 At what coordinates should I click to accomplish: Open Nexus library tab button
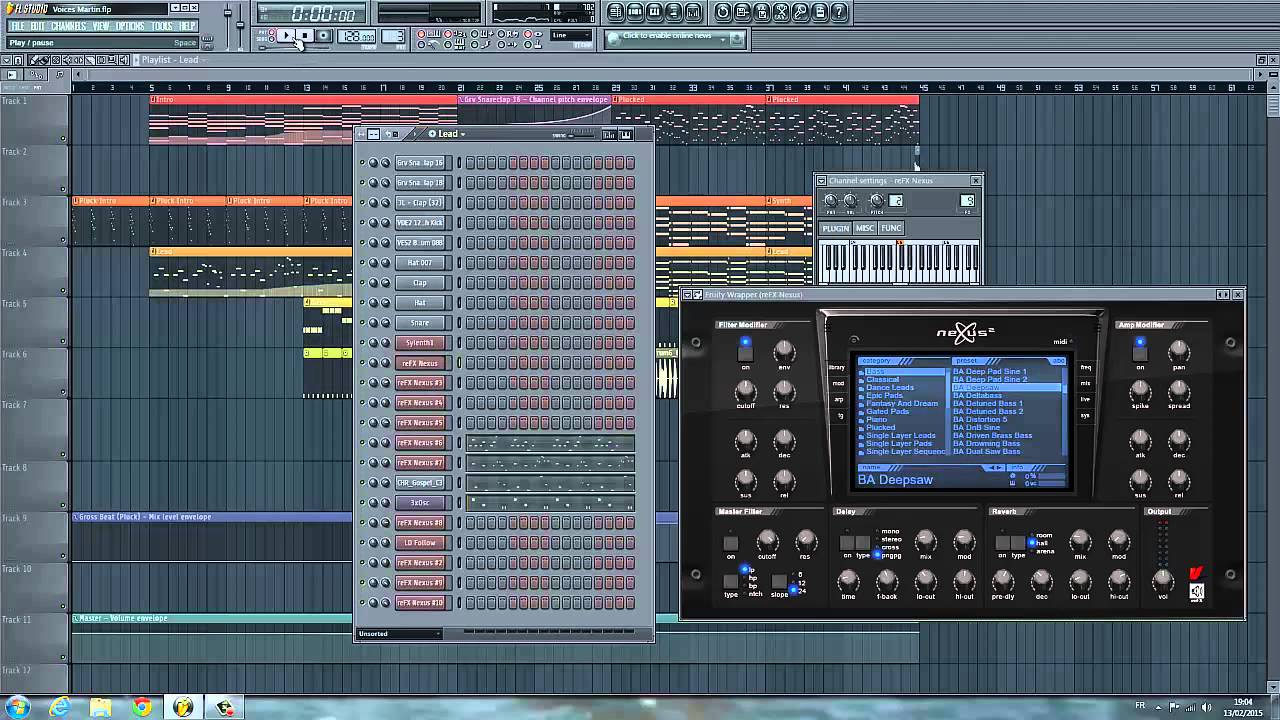click(837, 367)
